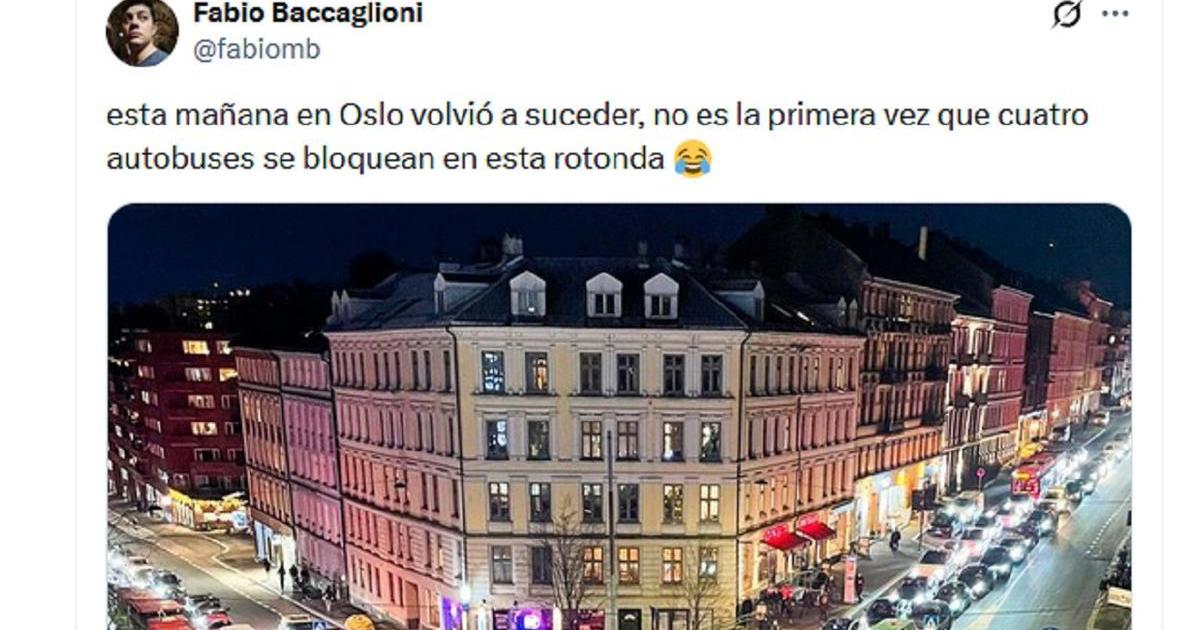Open the Oslo street photo attachment

pyautogui.click(x=619, y=417)
